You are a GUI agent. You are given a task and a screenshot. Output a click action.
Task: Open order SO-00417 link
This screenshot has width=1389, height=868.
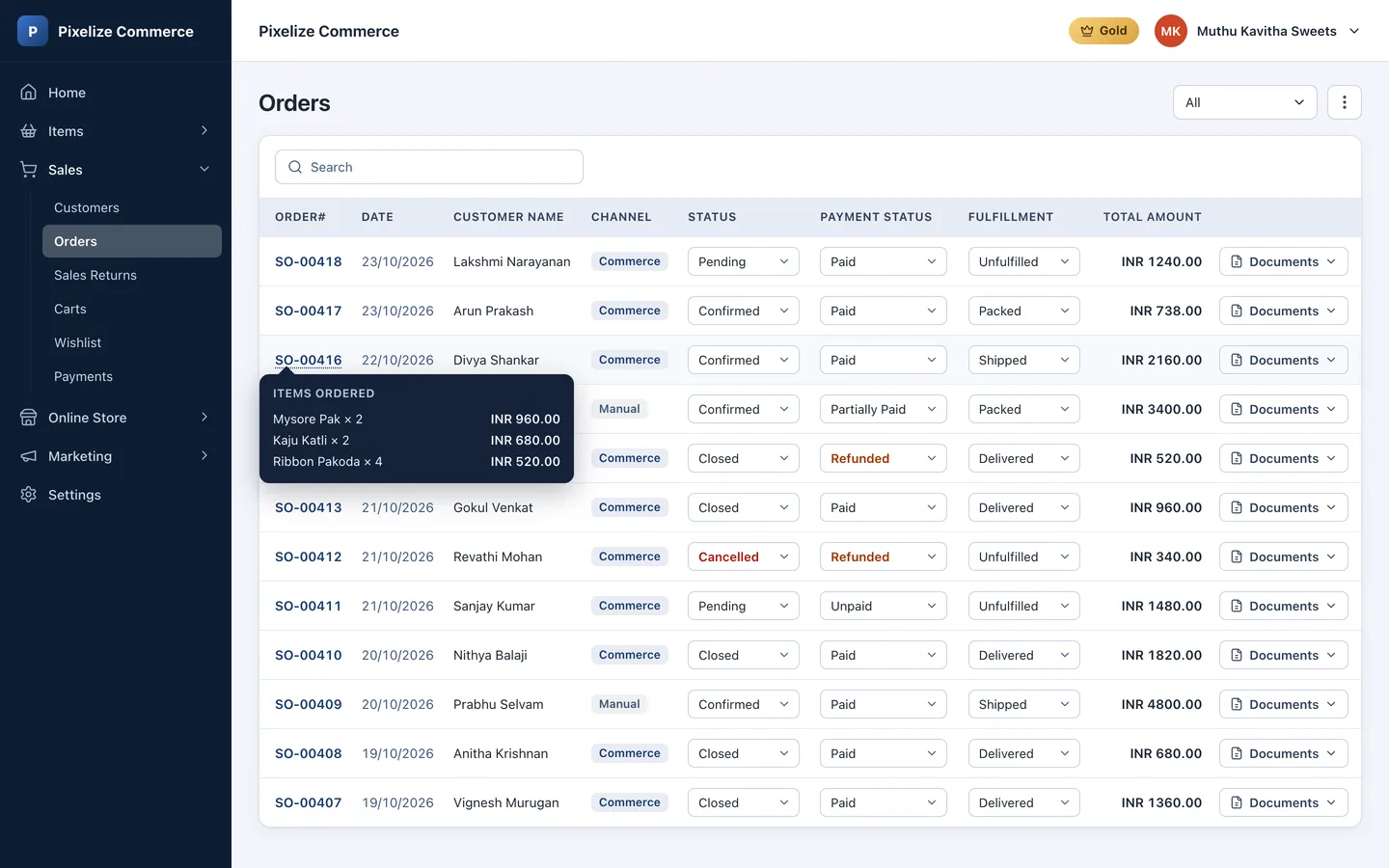[309, 311]
